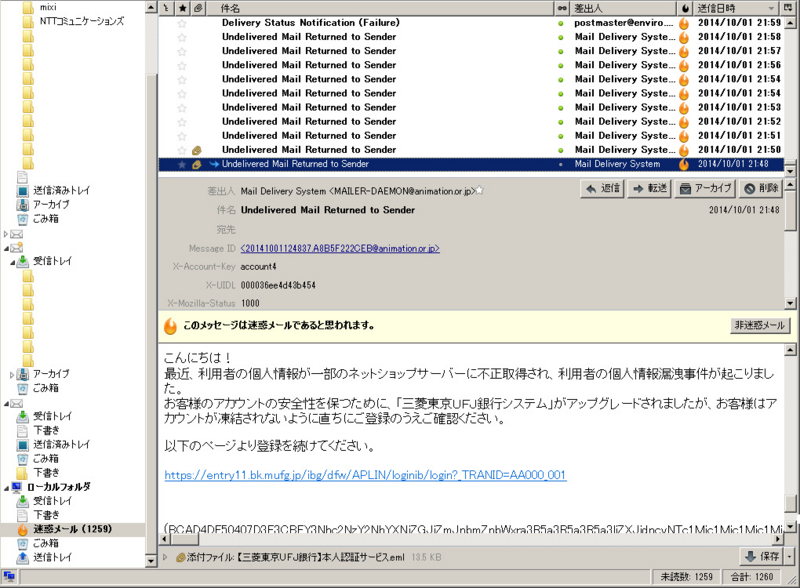Click the junk flame icon on selected message
The width and height of the screenshot is (800, 588).
point(684,164)
